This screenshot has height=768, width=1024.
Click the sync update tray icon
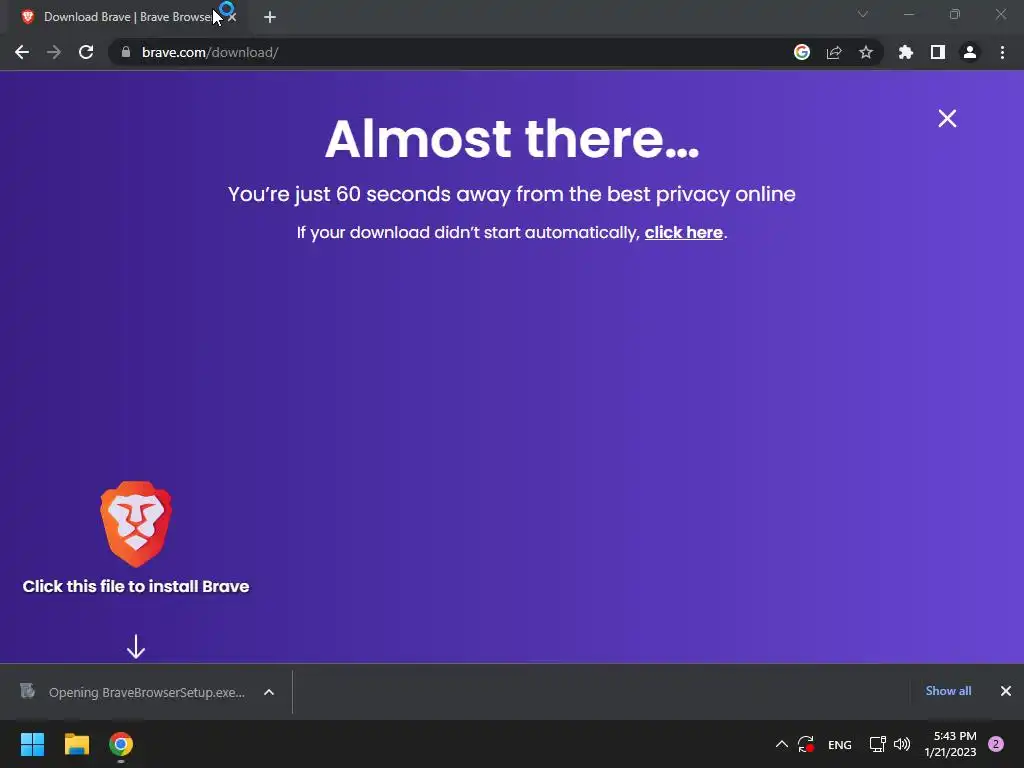pyautogui.click(x=806, y=744)
